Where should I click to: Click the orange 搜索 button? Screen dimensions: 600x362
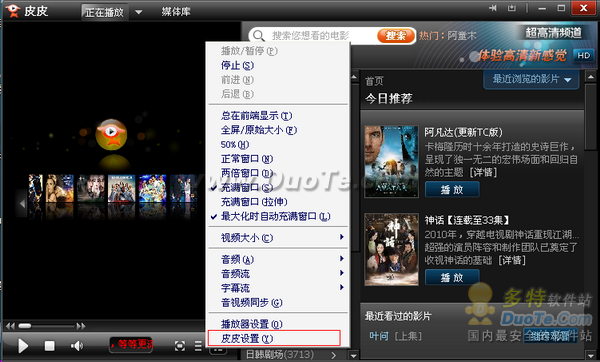tap(396, 36)
